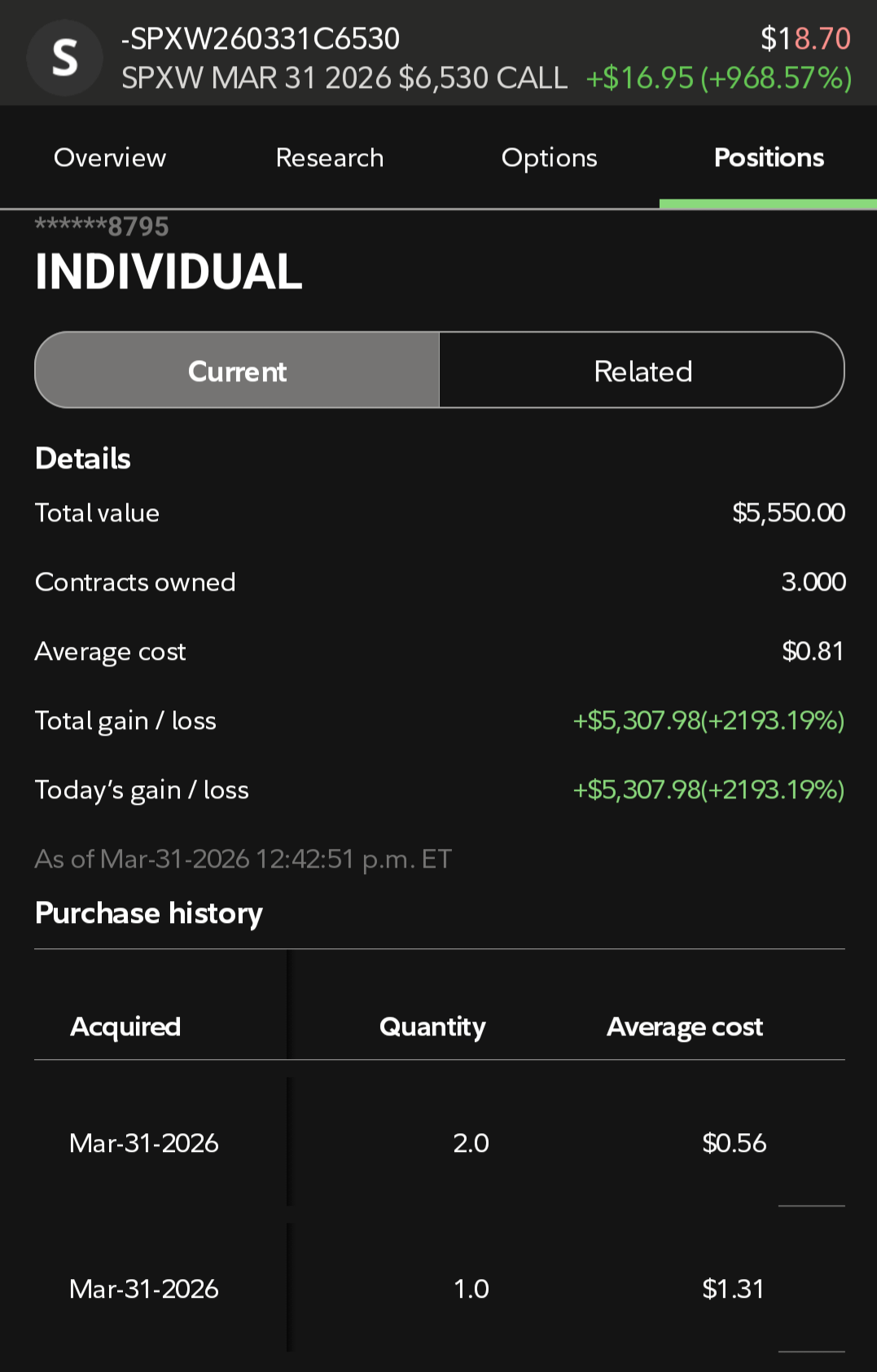
Task: Tap the Total value amount $5,550.00
Action: pos(788,512)
